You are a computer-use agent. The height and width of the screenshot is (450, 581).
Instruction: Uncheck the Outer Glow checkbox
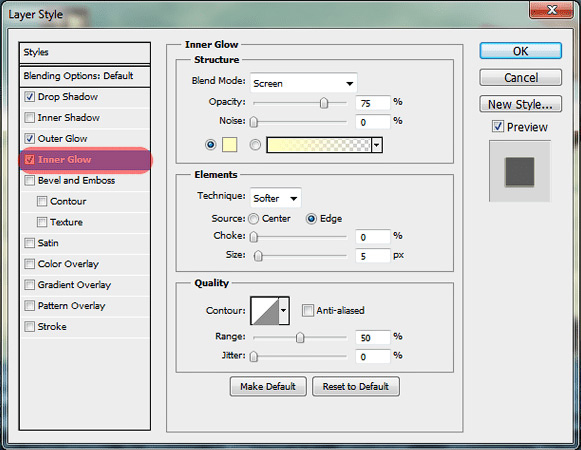point(29,139)
